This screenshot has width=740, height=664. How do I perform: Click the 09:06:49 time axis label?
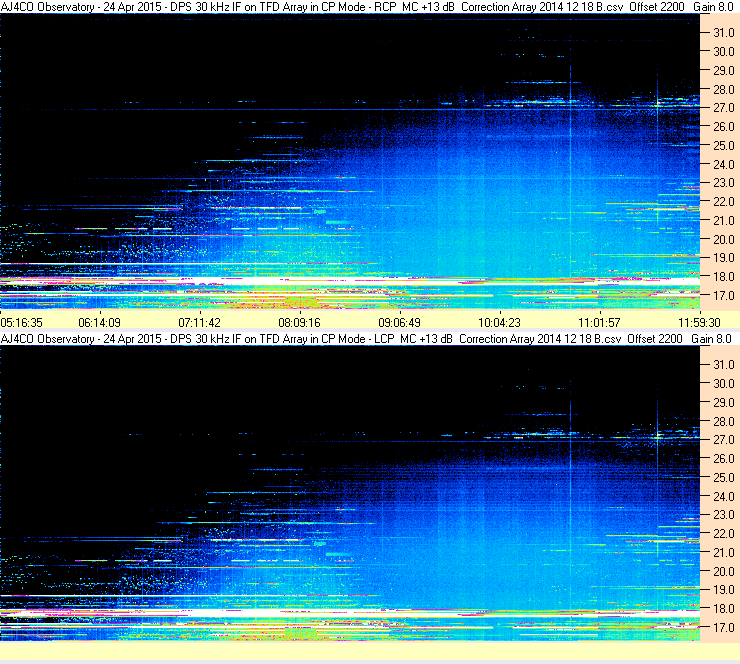point(400,323)
